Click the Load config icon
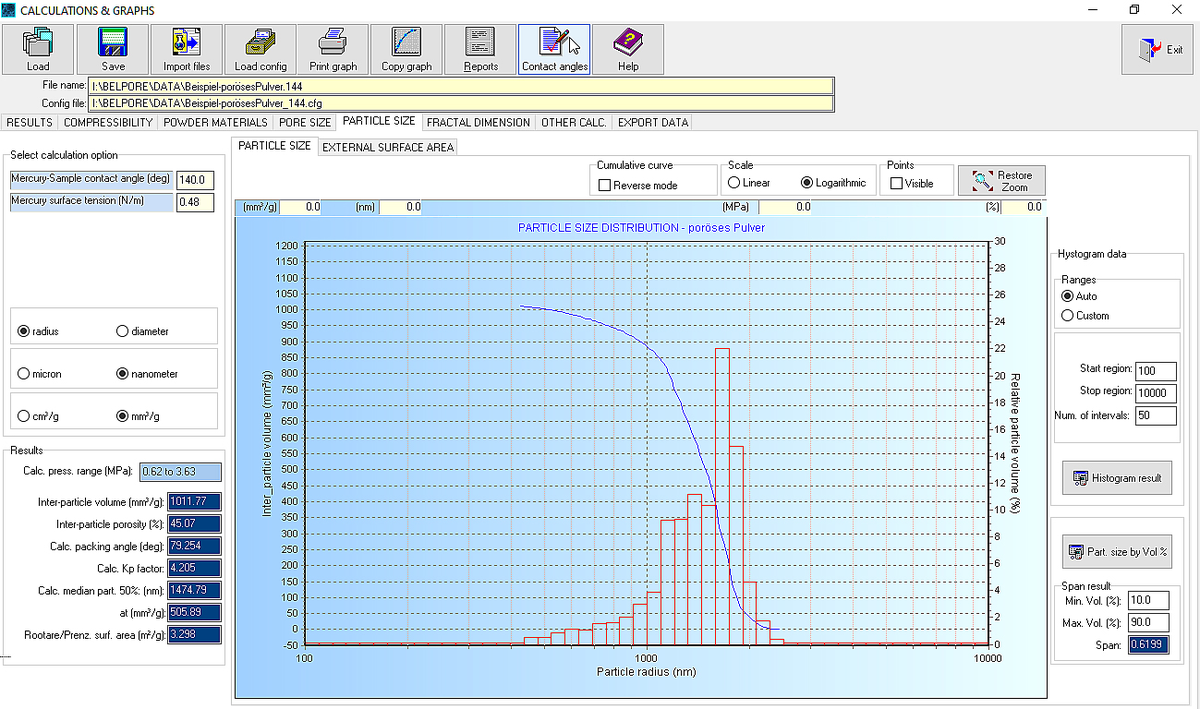Viewport: 1200px width, 709px height. (260, 49)
